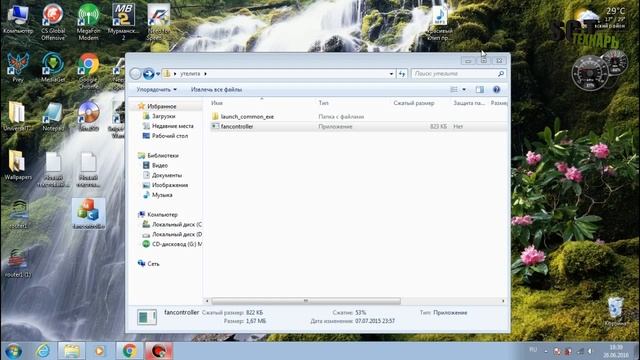The width and height of the screenshot is (640, 360).
Task: Sort by the Защита паролем column
Action: (469, 103)
